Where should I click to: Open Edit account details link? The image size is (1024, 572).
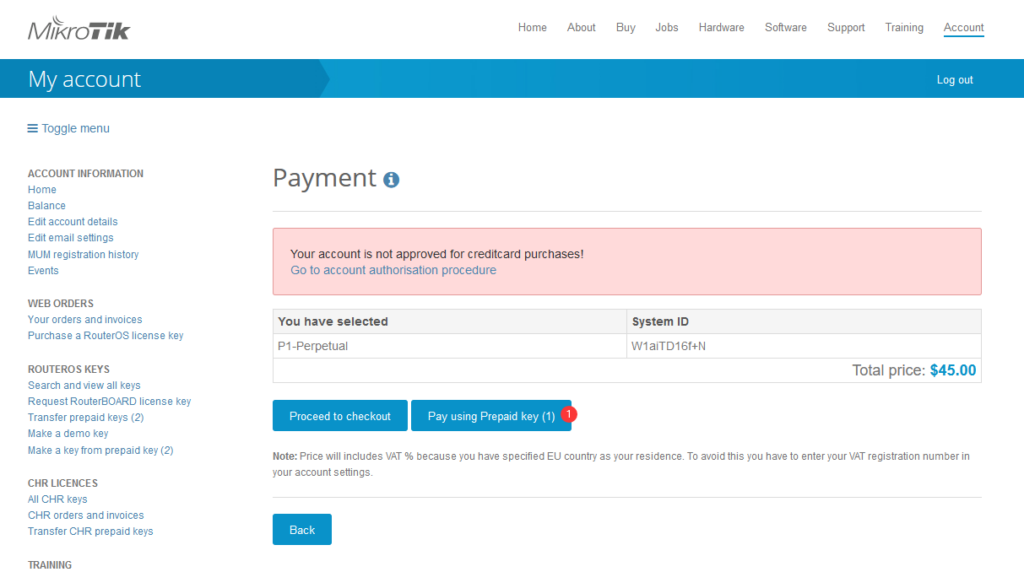click(72, 222)
